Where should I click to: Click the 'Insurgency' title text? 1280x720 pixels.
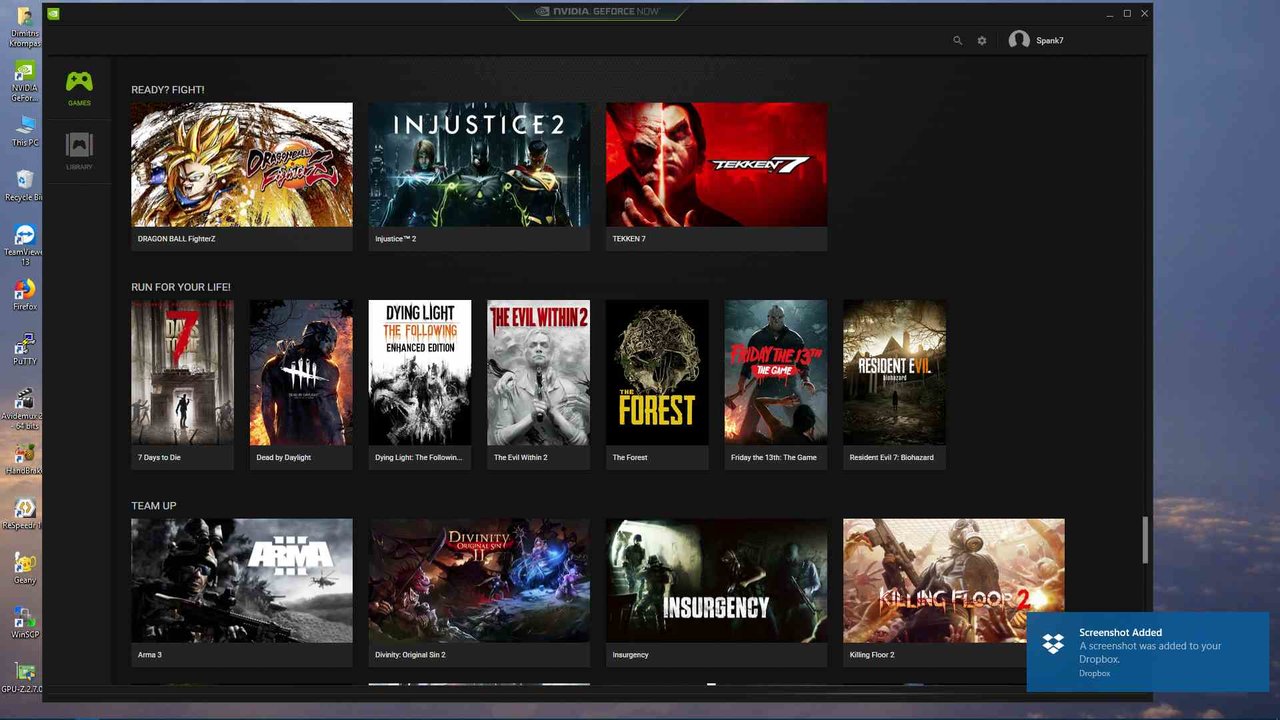[631, 655]
